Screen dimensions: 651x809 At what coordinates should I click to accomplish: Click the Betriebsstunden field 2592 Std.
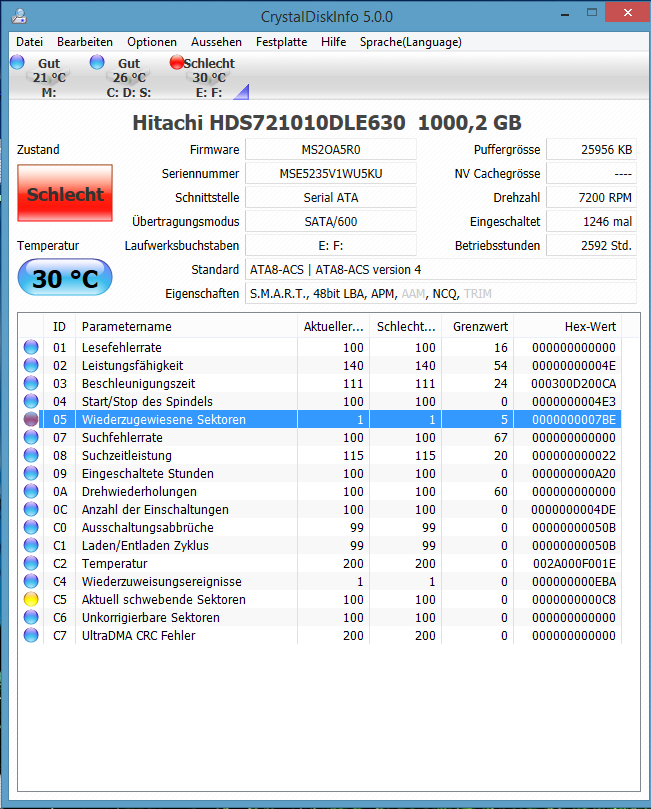pyautogui.click(x=591, y=246)
